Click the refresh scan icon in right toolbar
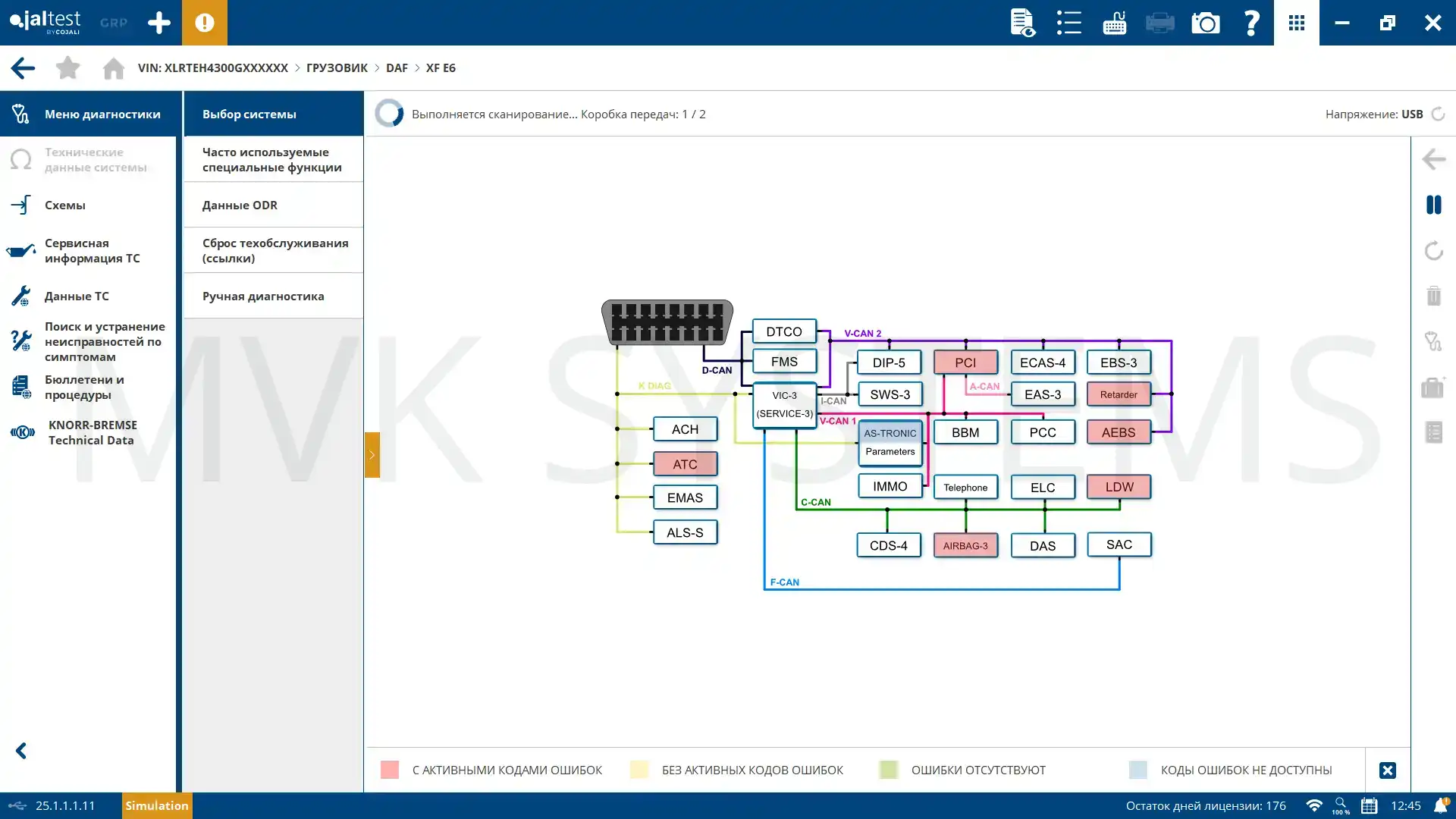 point(1433,250)
